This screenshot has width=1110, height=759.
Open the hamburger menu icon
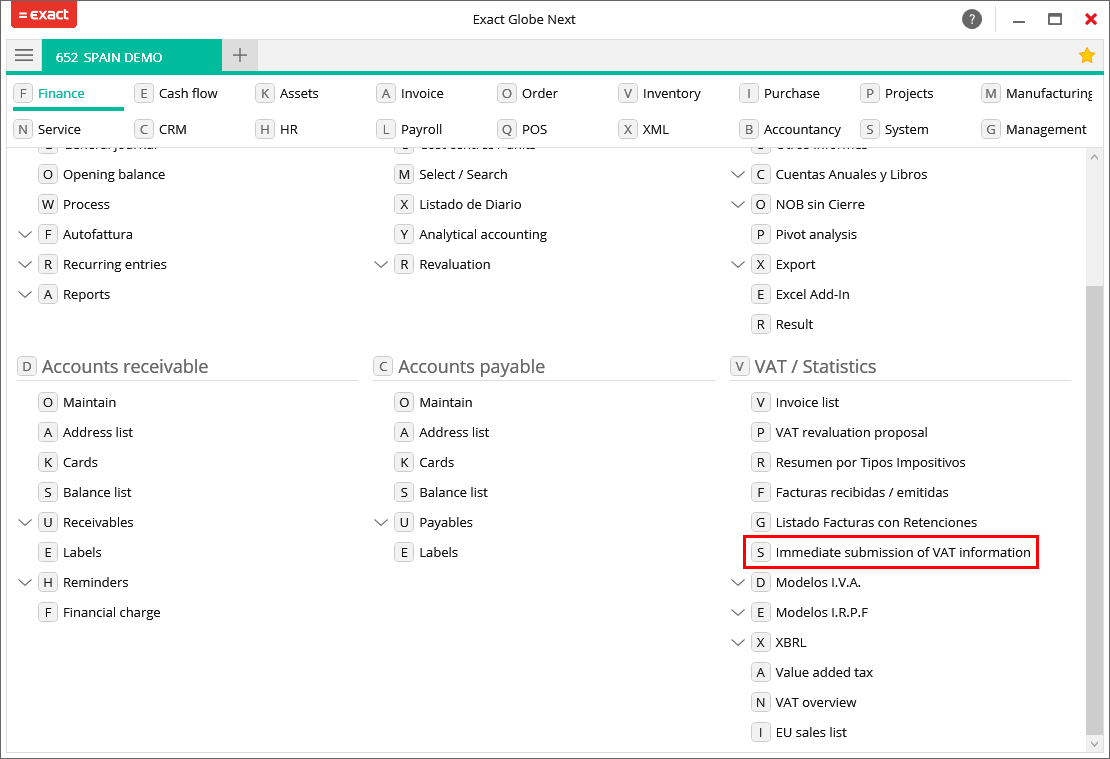click(24, 56)
